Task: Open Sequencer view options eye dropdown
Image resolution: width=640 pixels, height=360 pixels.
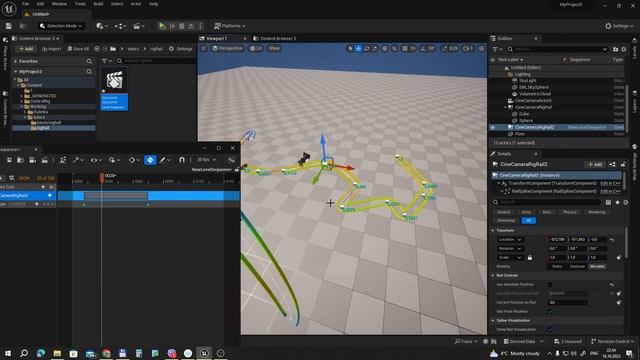Action: point(96,160)
